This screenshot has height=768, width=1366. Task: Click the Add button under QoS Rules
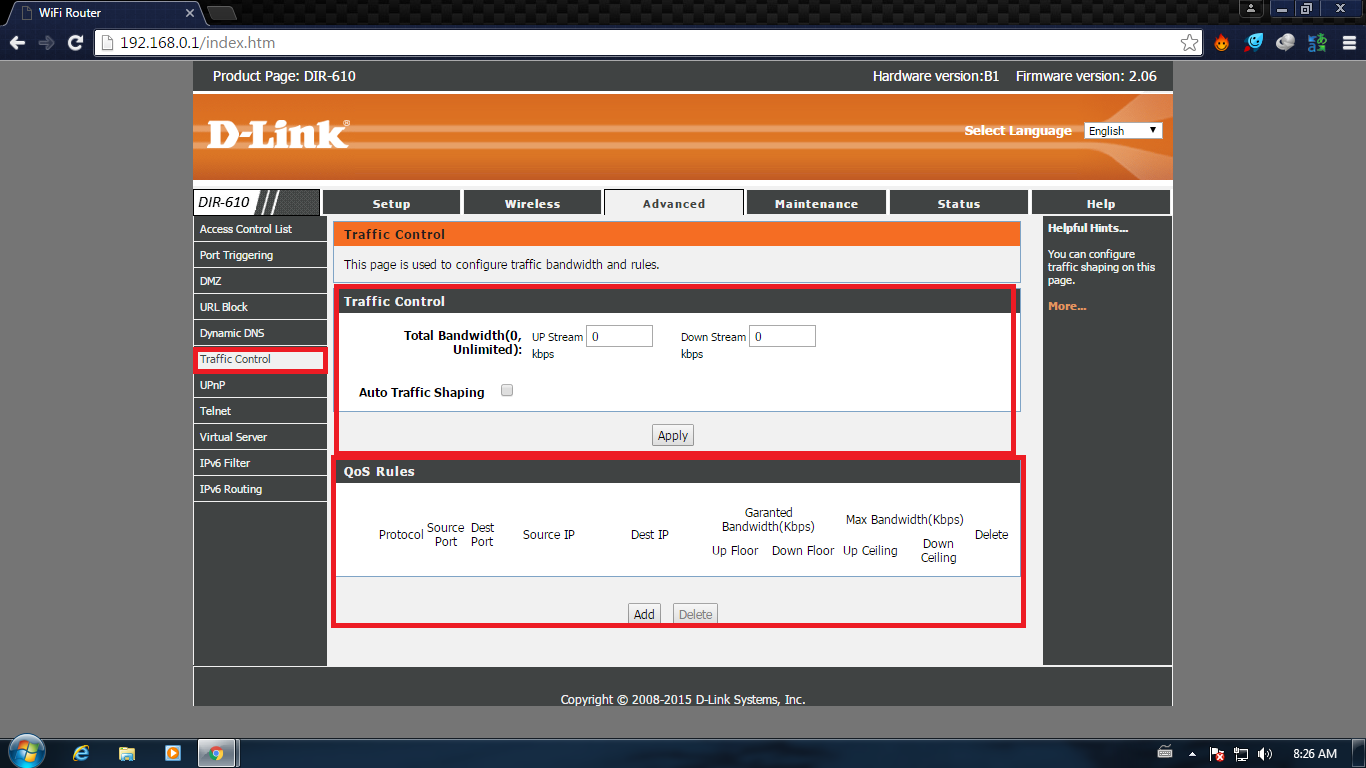tap(644, 614)
